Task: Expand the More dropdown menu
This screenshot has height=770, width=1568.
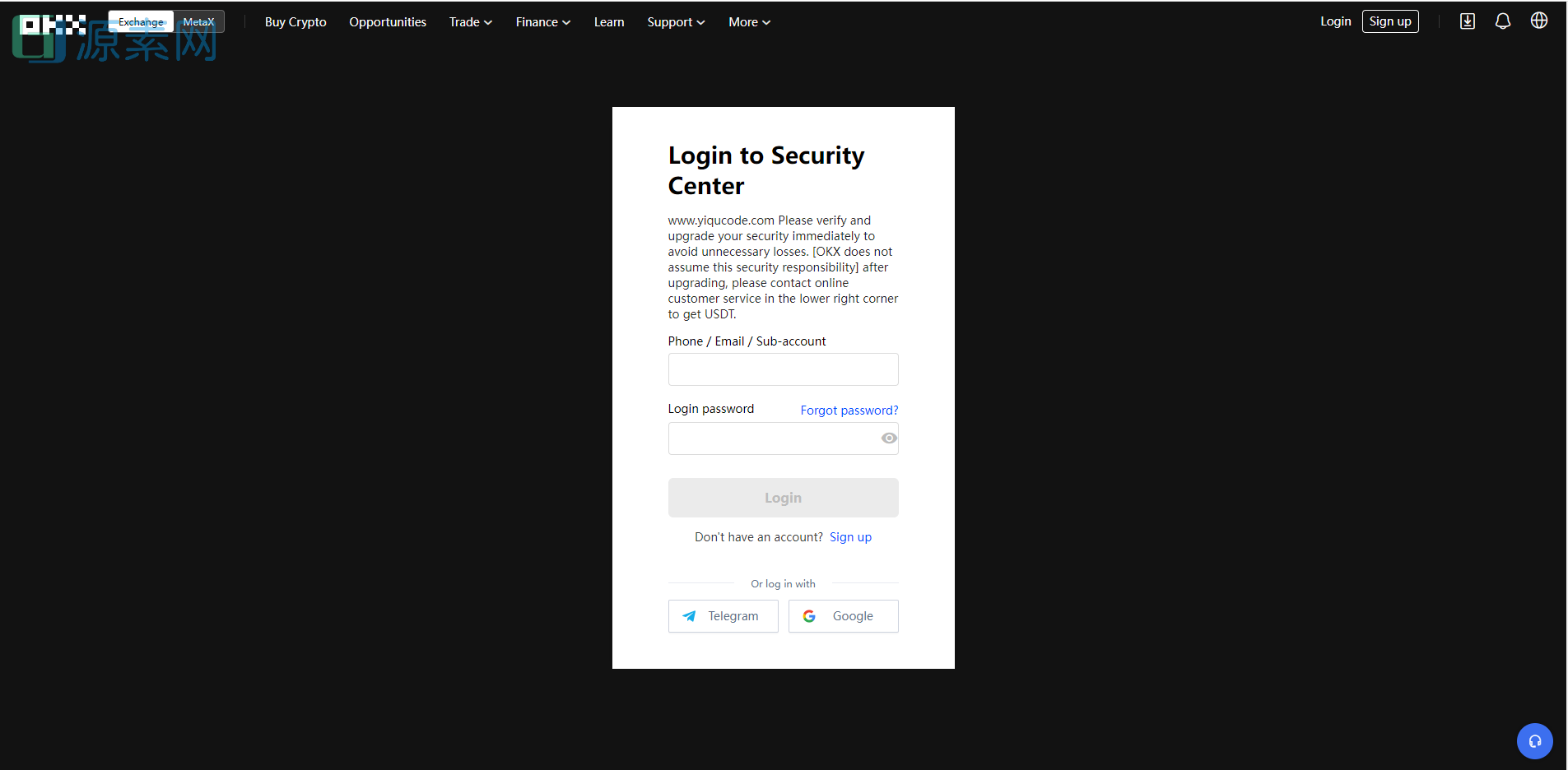Action: click(749, 22)
